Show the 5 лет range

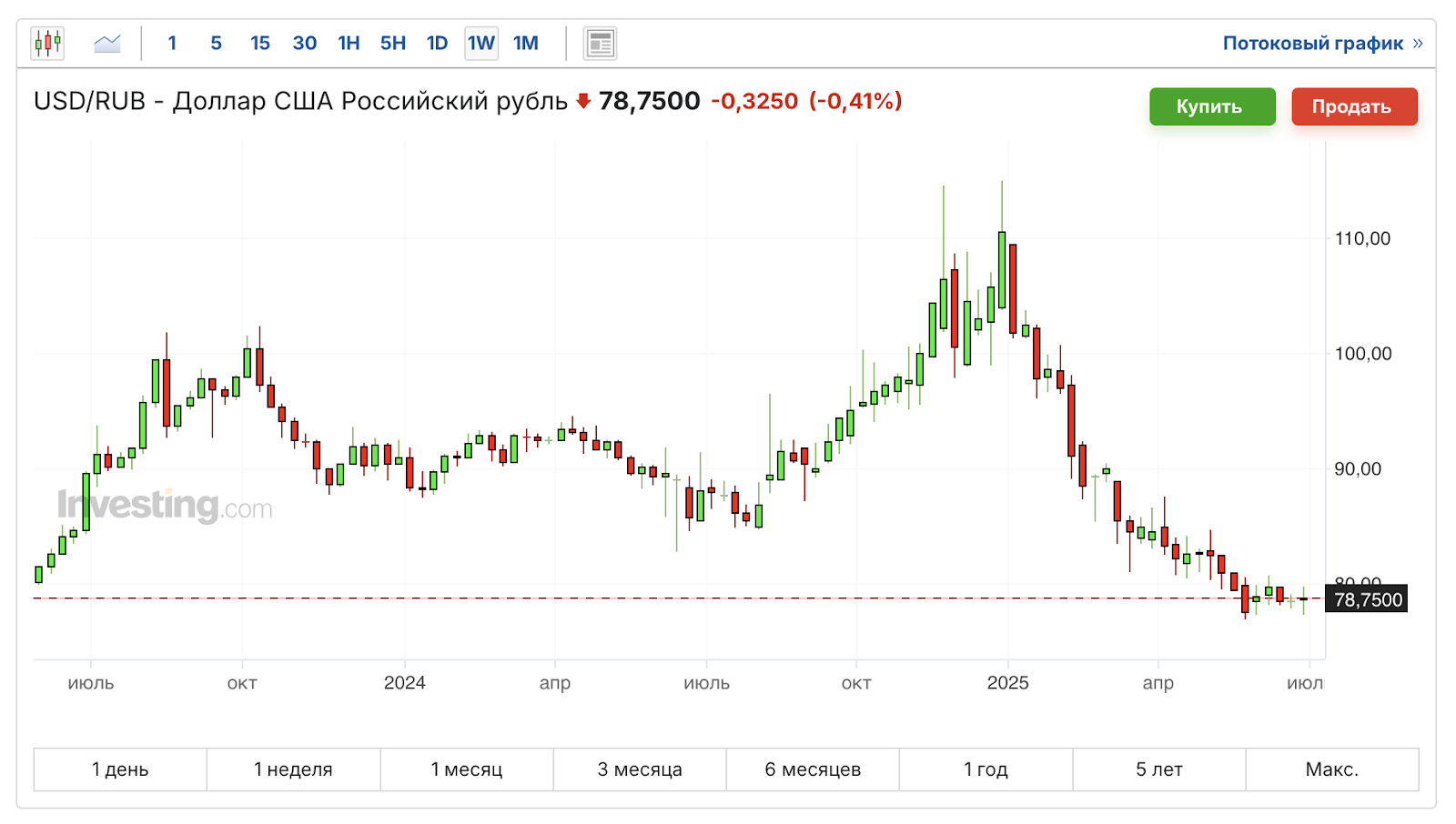[1159, 769]
